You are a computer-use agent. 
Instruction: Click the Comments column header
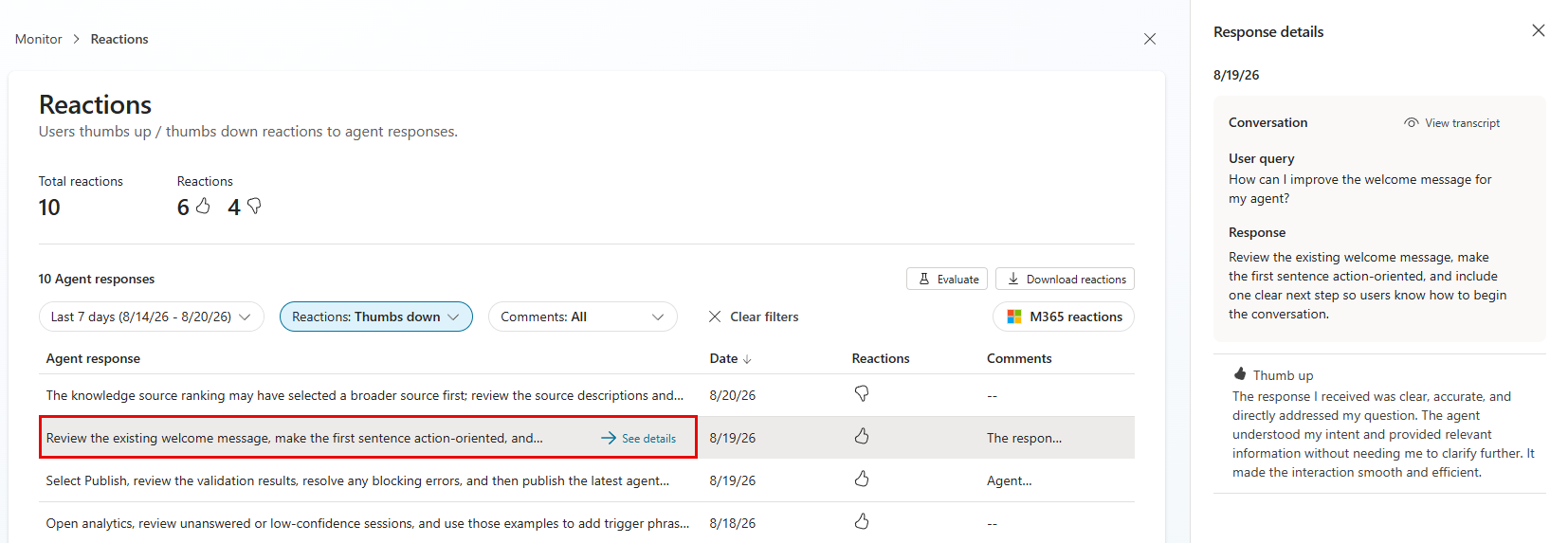pos(1019,358)
